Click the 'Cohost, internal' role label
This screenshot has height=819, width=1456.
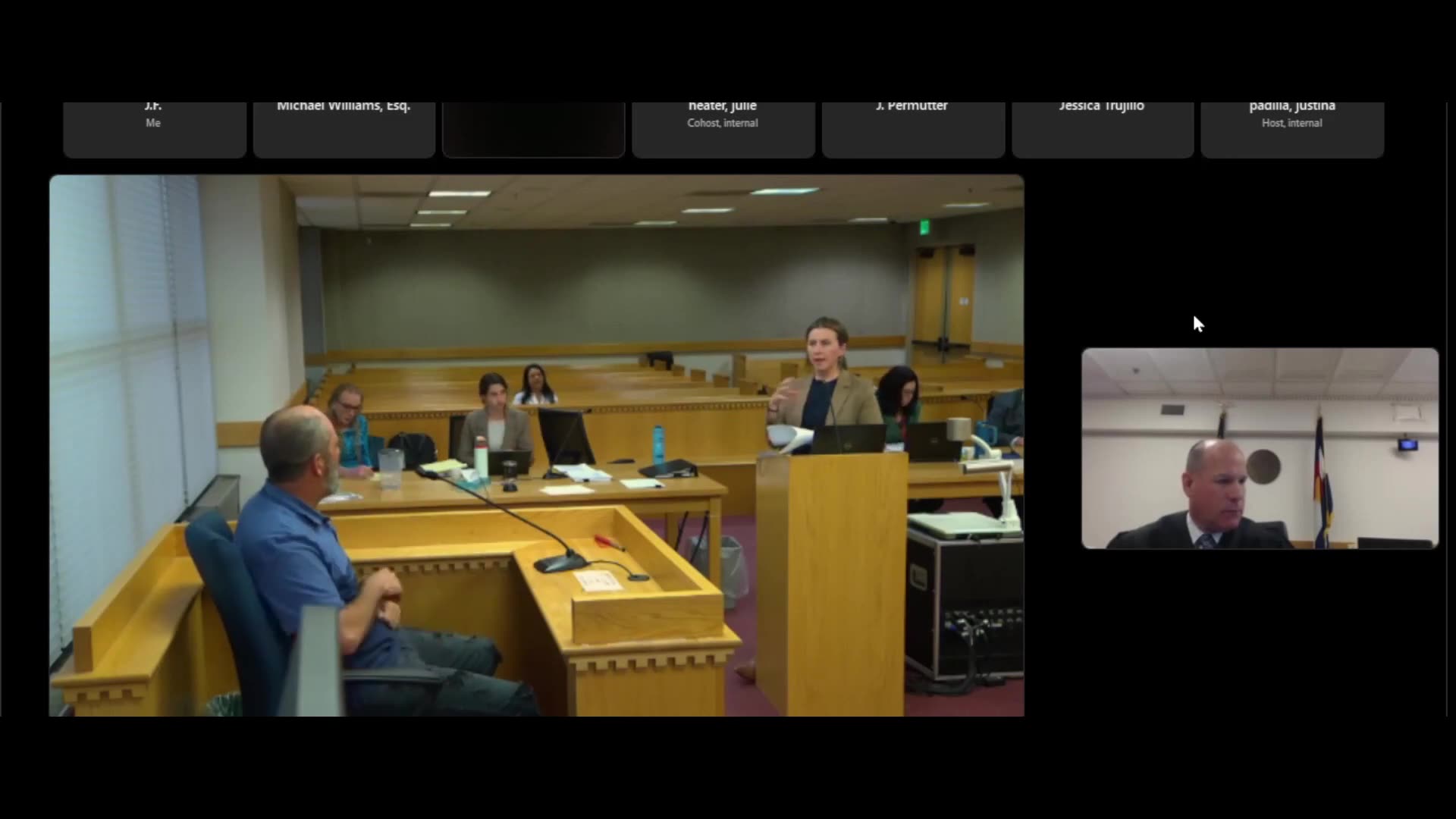pyautogui.click(x=723, y=123)
